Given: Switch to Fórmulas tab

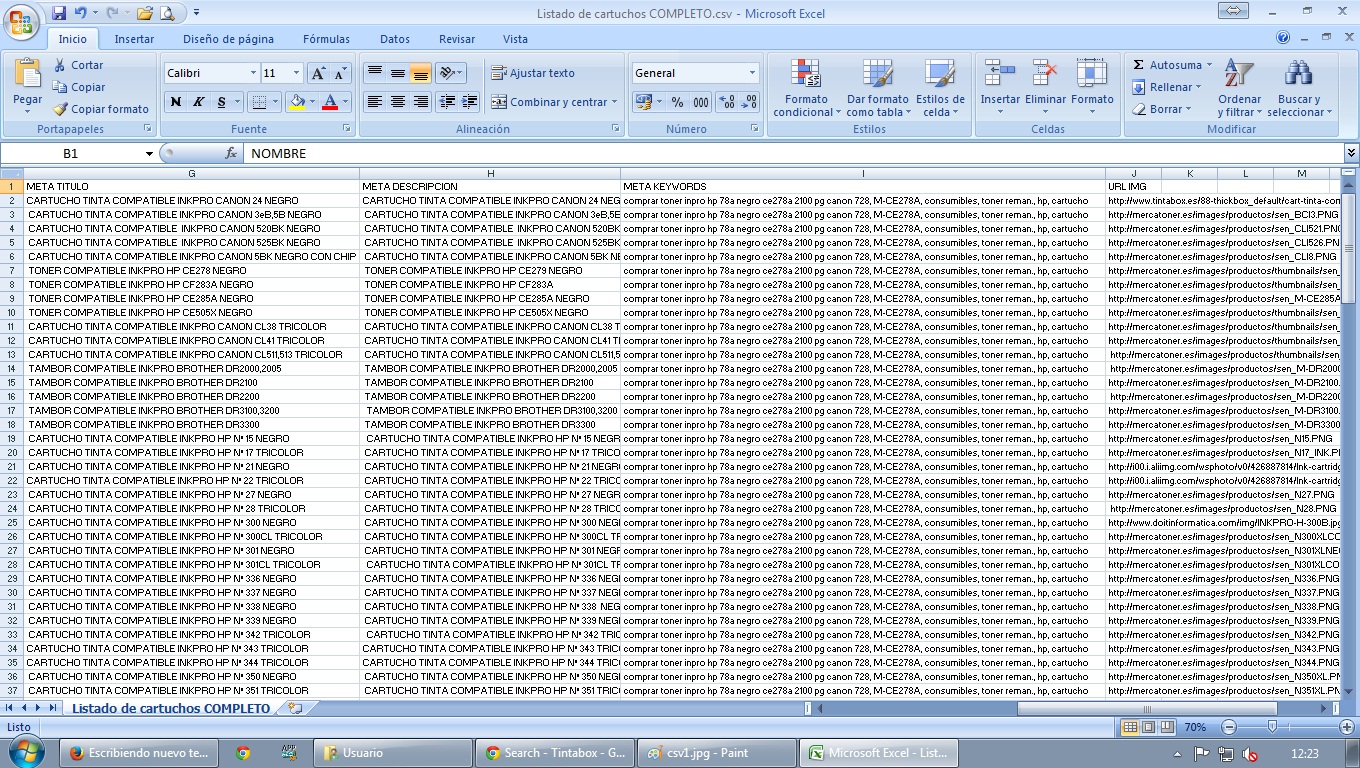Looking at the screenshot, I should point(326,39).
